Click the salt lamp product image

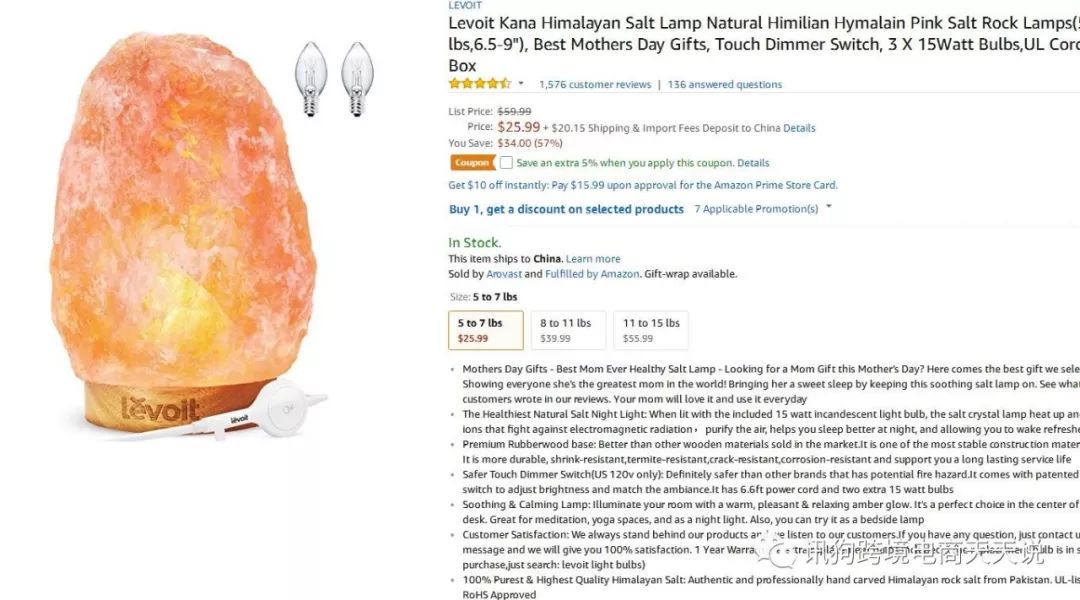(190, 220)
